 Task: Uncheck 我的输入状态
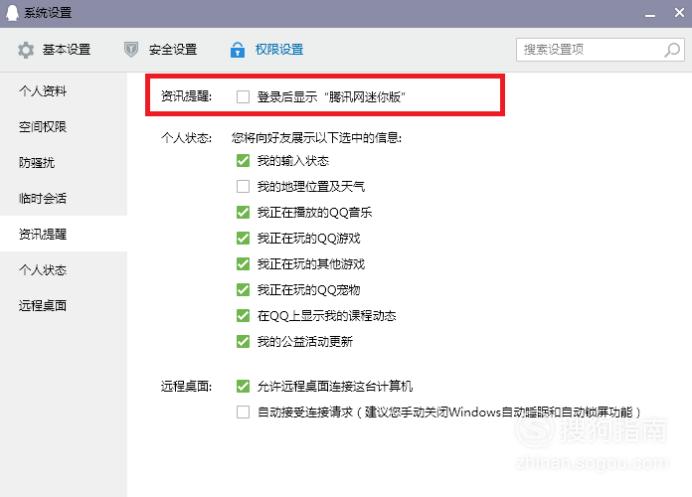click(243, 161)
